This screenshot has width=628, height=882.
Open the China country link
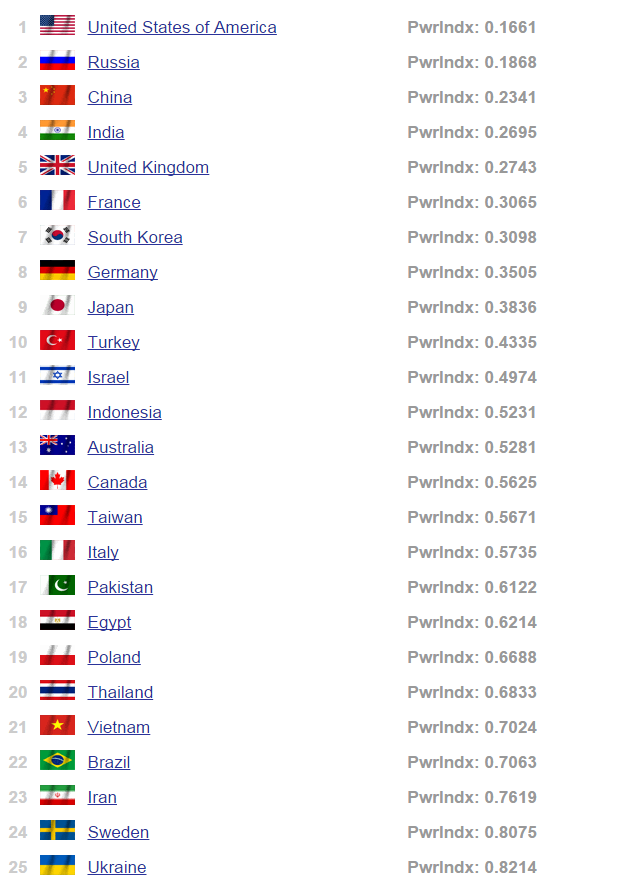coord(110,97)
